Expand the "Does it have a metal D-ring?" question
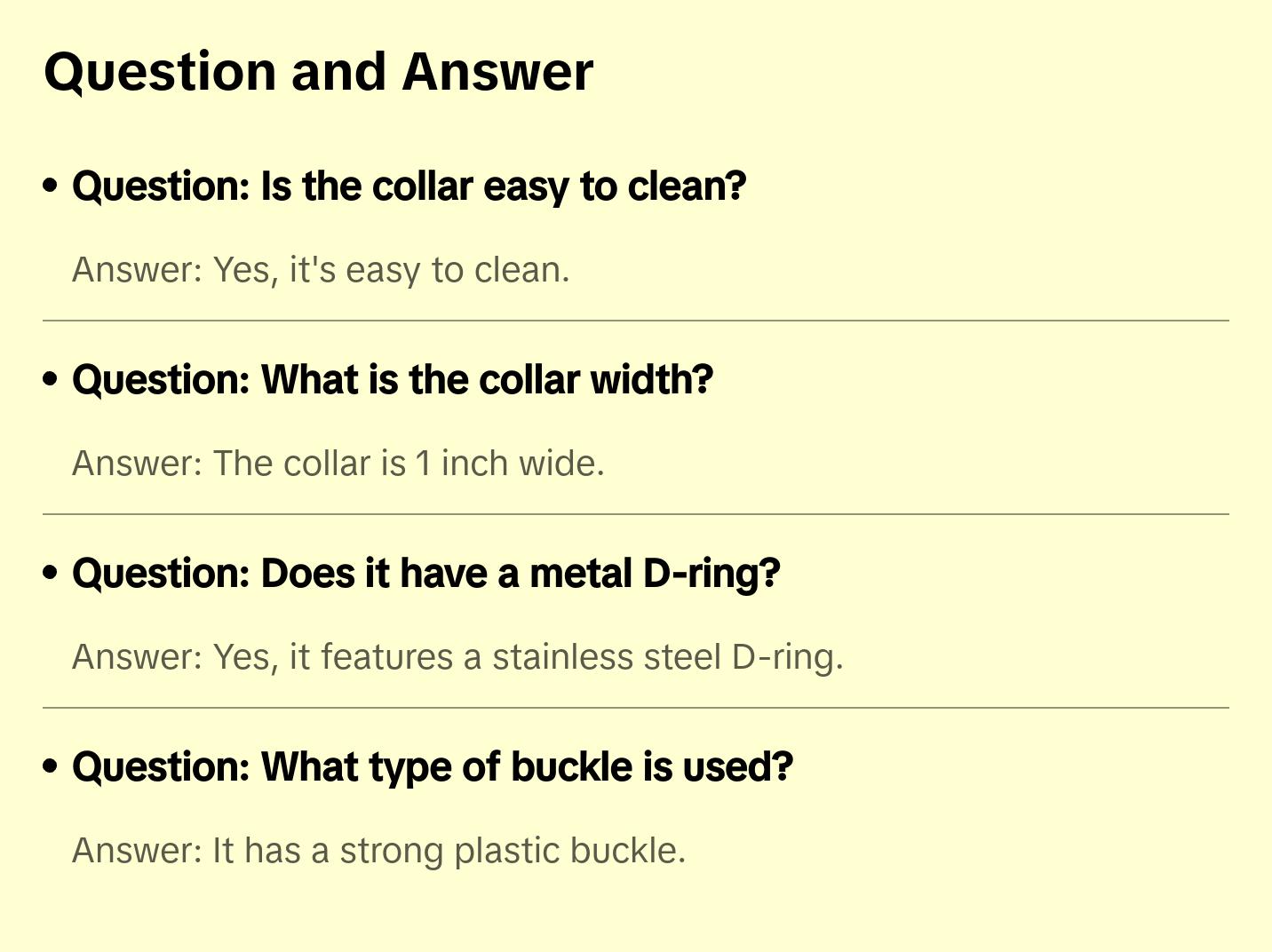The width and height of the screenshot is (1272, 952). pyautogui.click(x=426, y=574)
